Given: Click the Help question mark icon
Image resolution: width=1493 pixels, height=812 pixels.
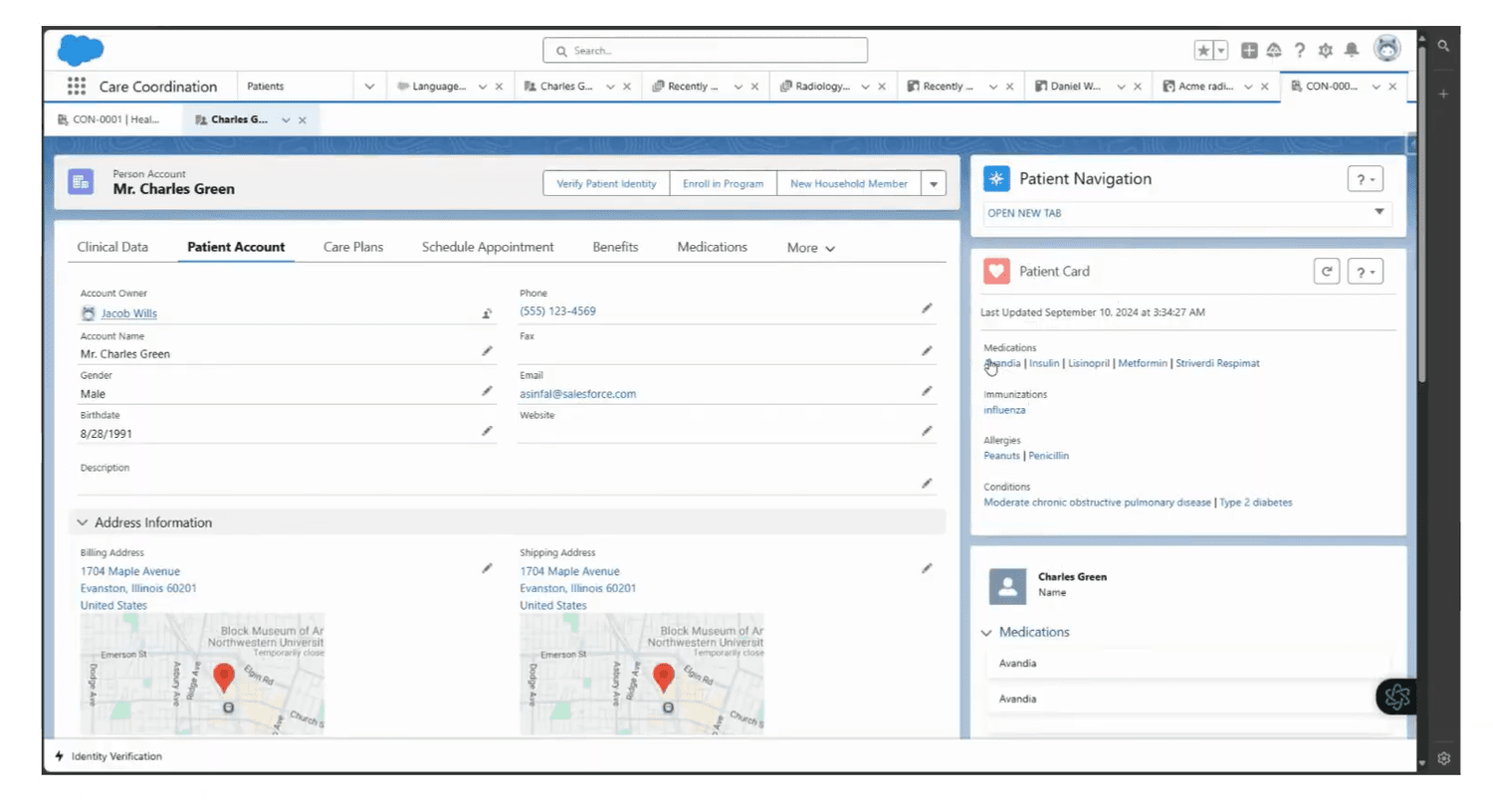Looking at the screenshot, I should tap(1299, 50).
